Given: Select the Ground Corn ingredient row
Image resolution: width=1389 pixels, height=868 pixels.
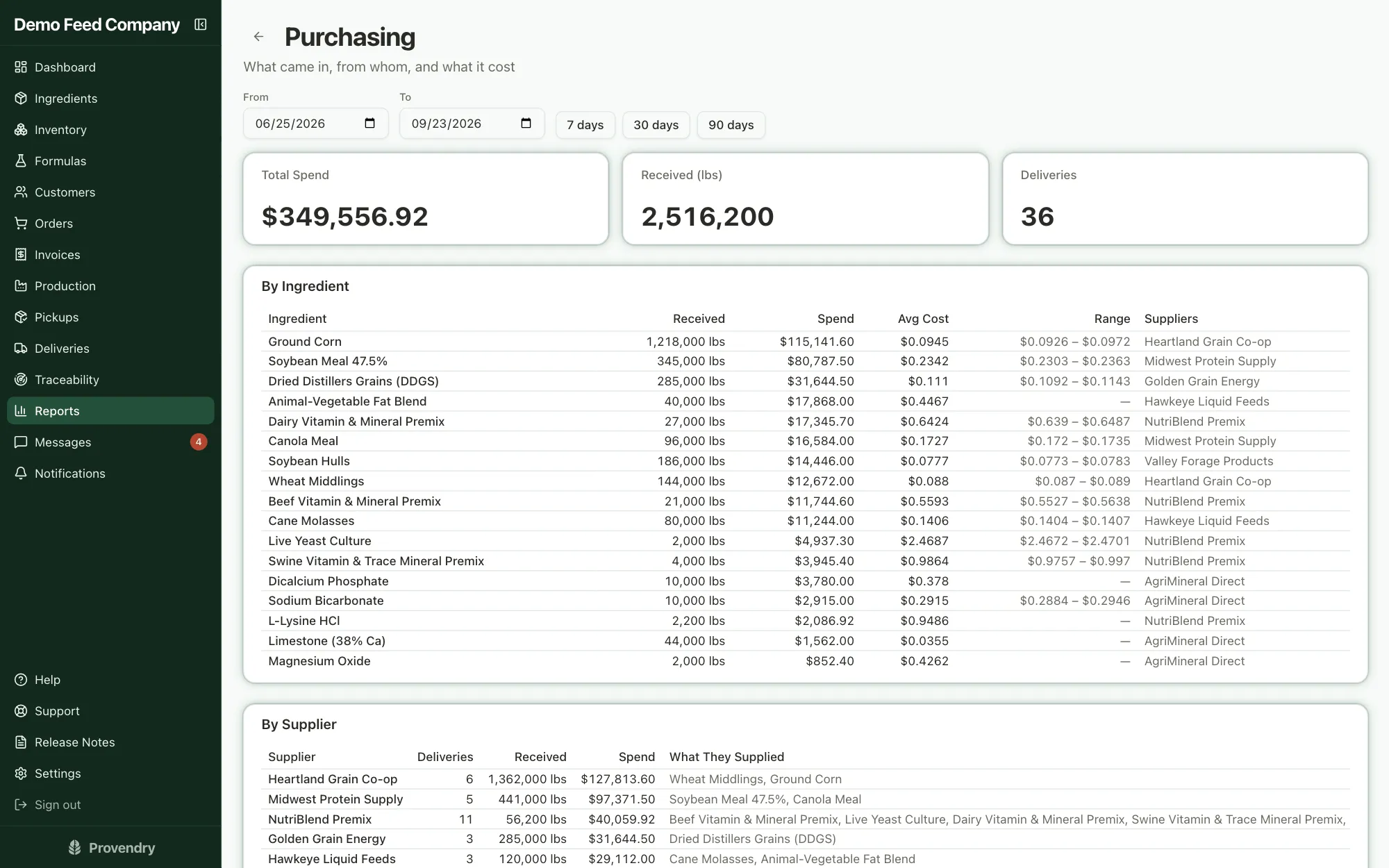Looking at the screenshot, I should click(806, 341).
